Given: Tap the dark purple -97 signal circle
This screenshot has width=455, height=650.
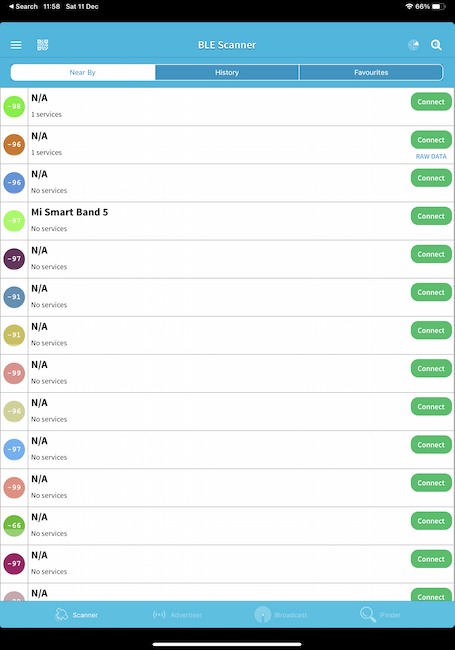Looking at the screenshot, I should coord(14,259).
